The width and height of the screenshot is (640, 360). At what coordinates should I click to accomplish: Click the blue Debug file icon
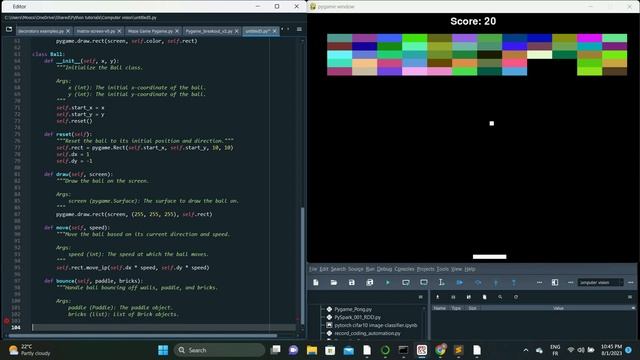click(460, 282)
